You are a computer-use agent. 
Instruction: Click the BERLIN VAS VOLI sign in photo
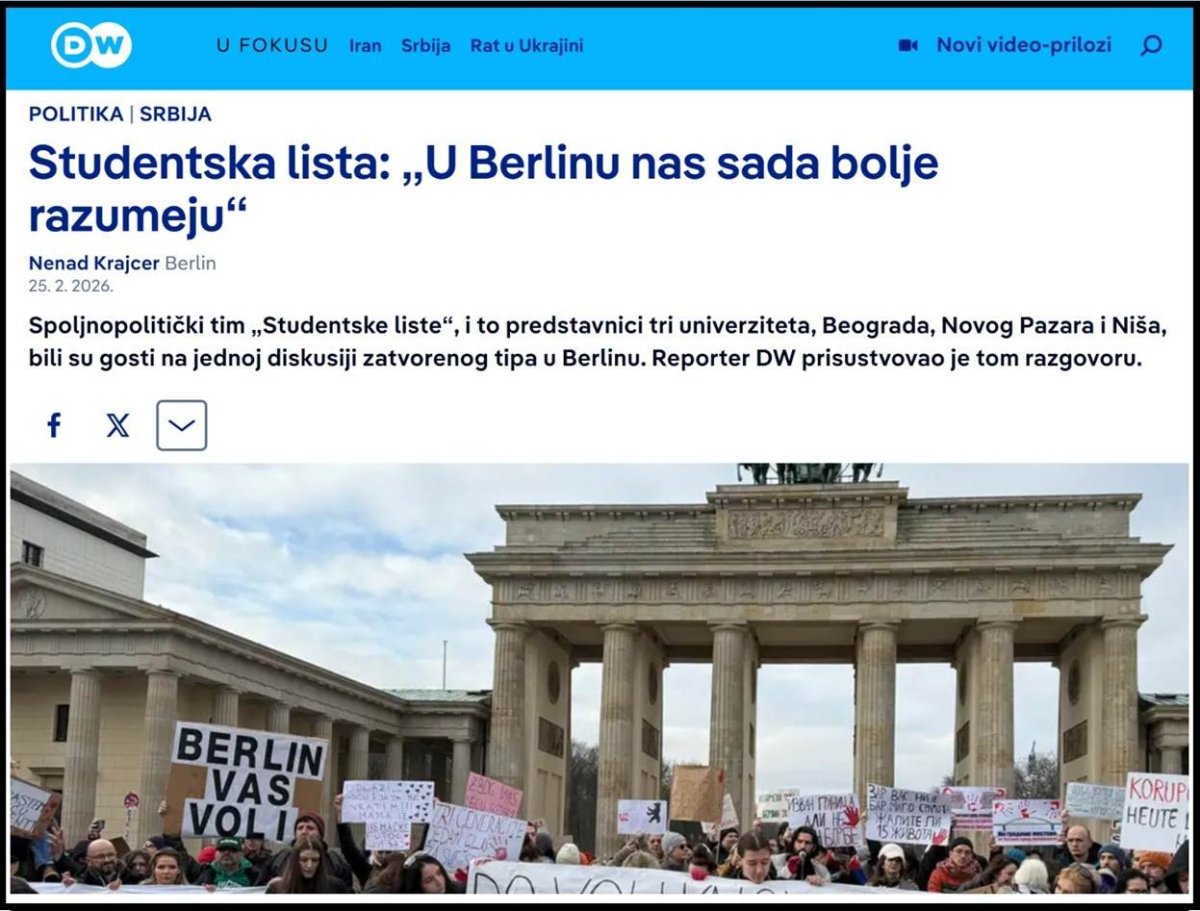click(247, 781)
